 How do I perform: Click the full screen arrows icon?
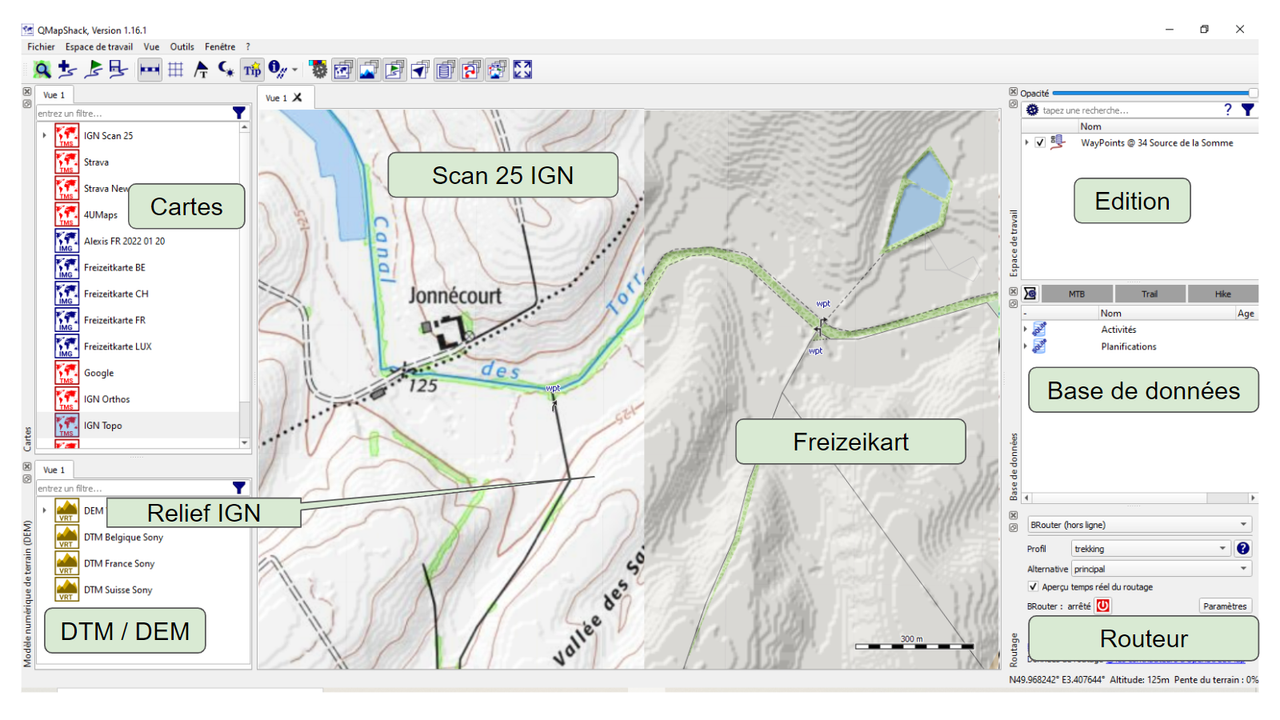[x=522, y=70]
